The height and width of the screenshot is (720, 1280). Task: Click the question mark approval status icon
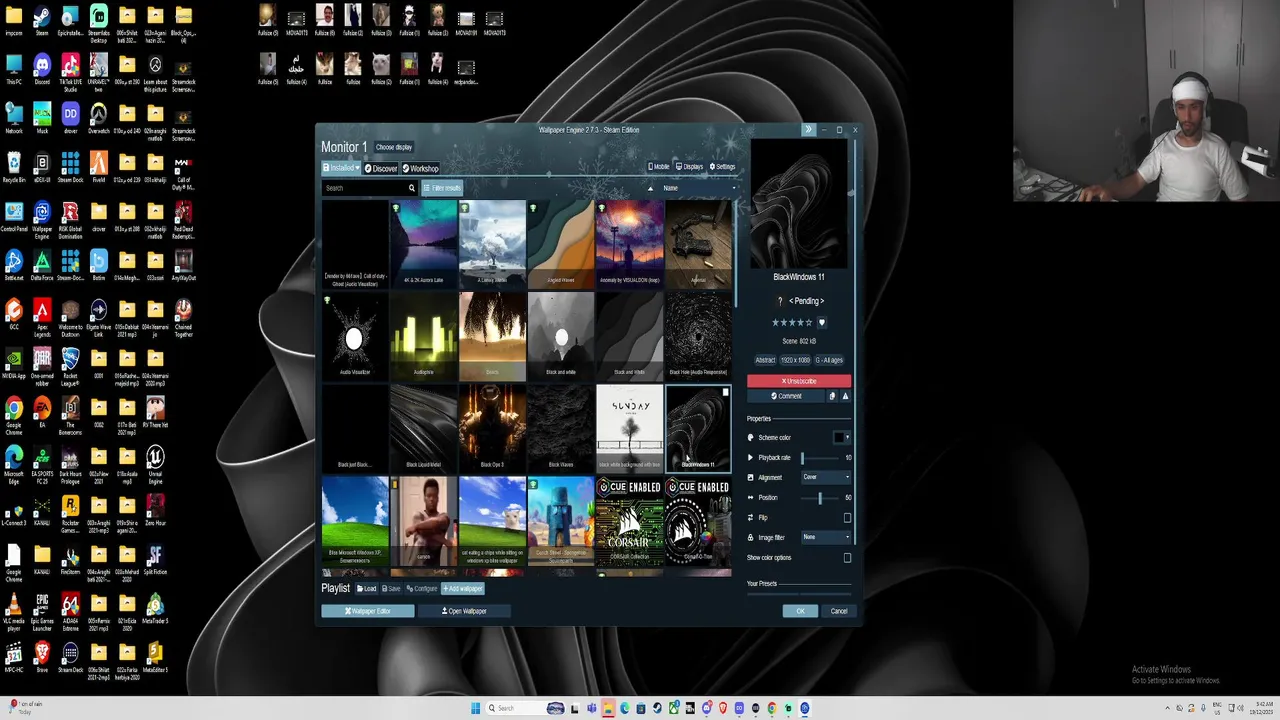pos(780,301)
